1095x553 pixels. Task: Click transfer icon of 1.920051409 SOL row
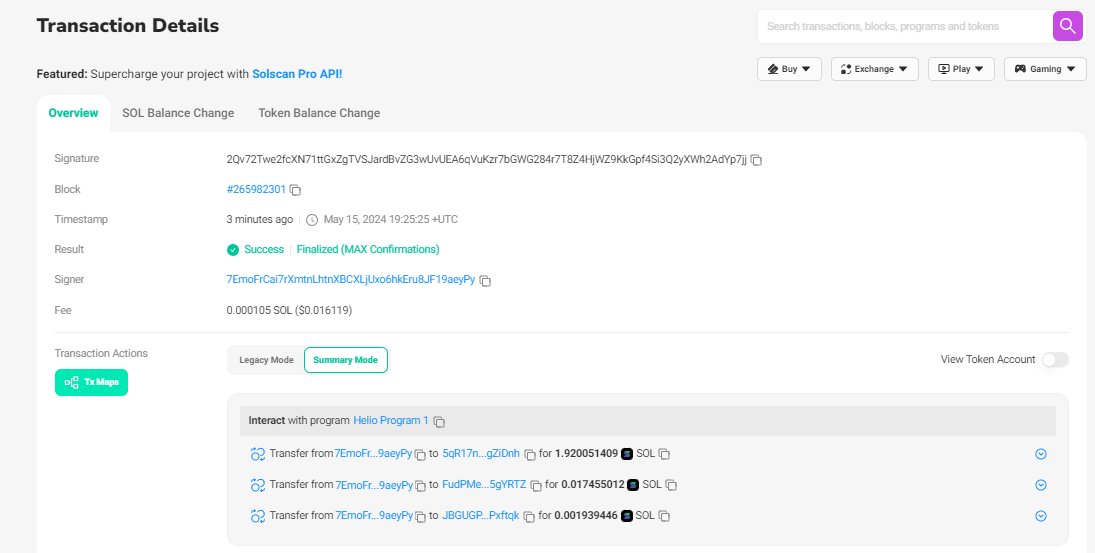click(x=258, y=454)
